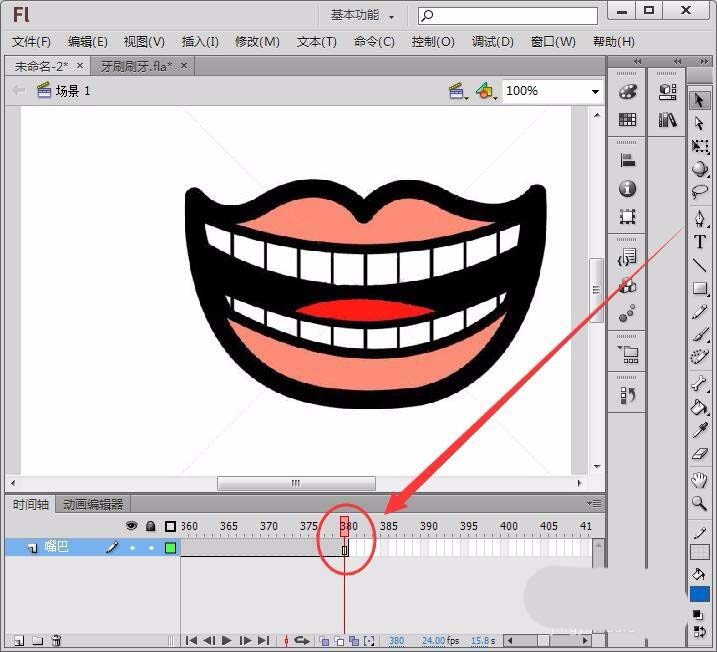Select the Eyedropper tool

pyautogui.click(x=699, y=431)
